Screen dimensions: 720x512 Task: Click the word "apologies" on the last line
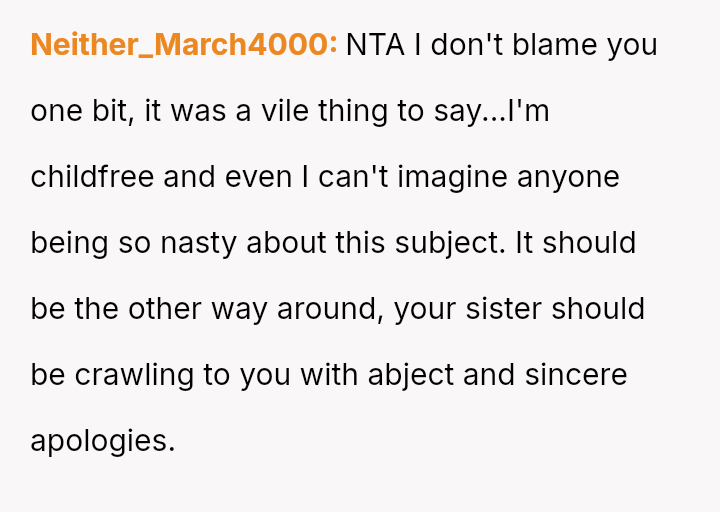(x=102, y=441)
